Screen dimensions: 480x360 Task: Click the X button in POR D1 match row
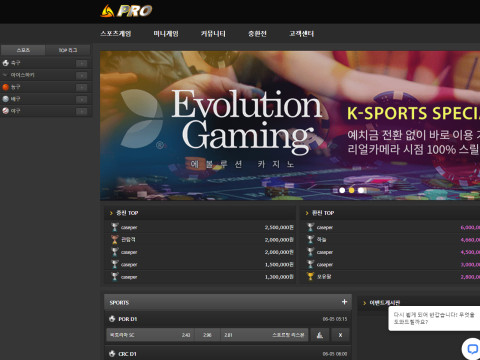340,335
